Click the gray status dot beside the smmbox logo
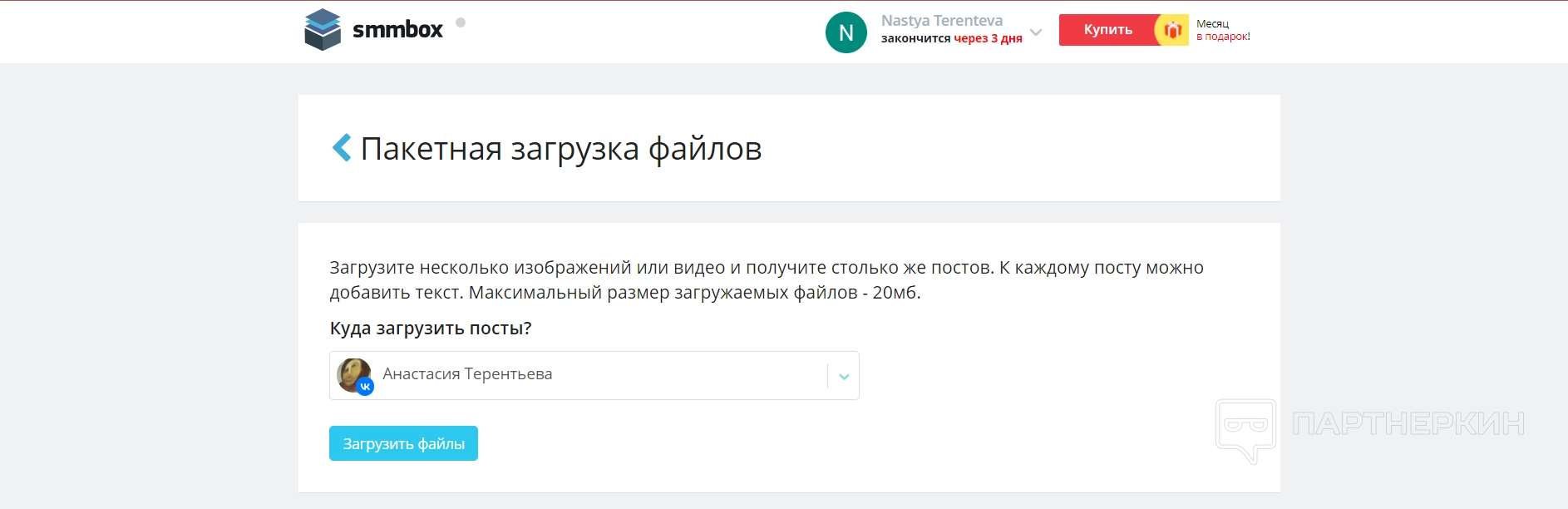Screen dimensions: 1568x509 coord(461,22)
